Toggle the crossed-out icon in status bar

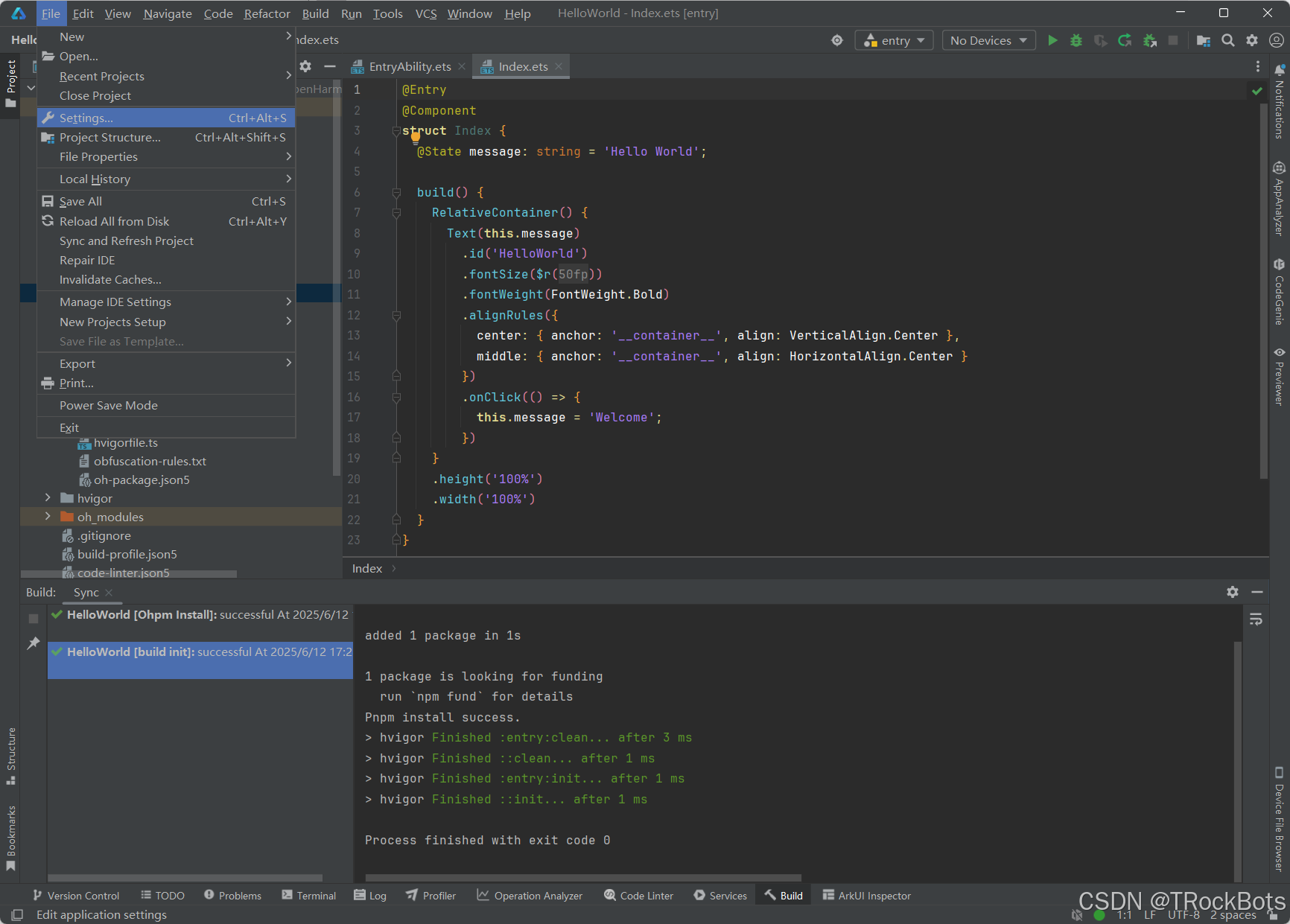coord(1076,914)
